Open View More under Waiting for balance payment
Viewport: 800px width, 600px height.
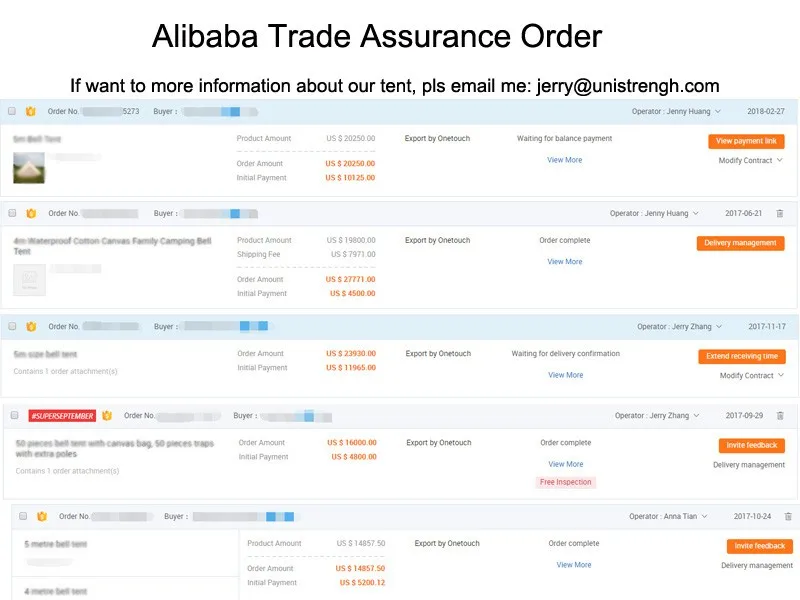click(565, 160)
